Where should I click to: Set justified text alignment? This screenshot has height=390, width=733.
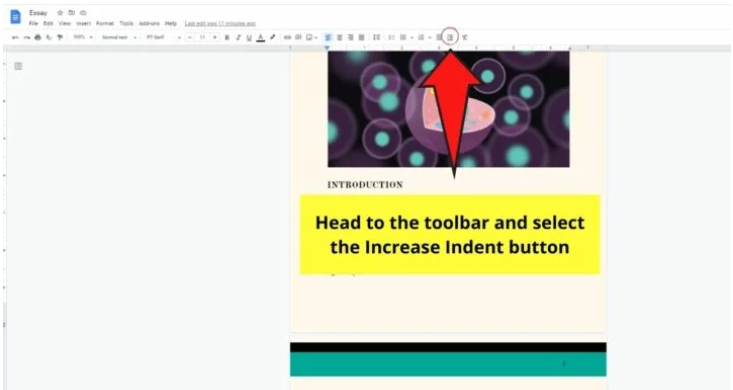tap(361, 37)
